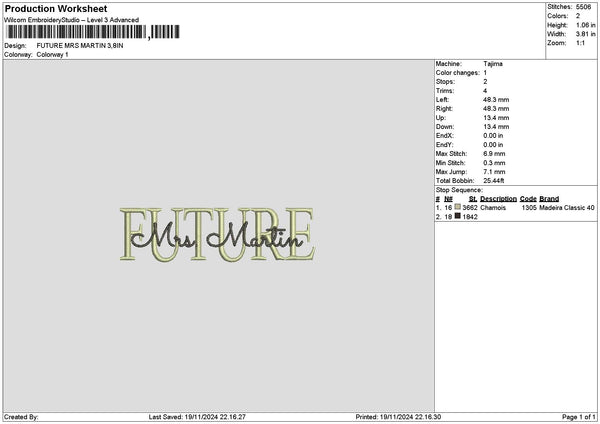
Task: Click the 'Printed: 19/11/2024 22.16.30' text
Action: pyautogui.click(x=398, y=417)
